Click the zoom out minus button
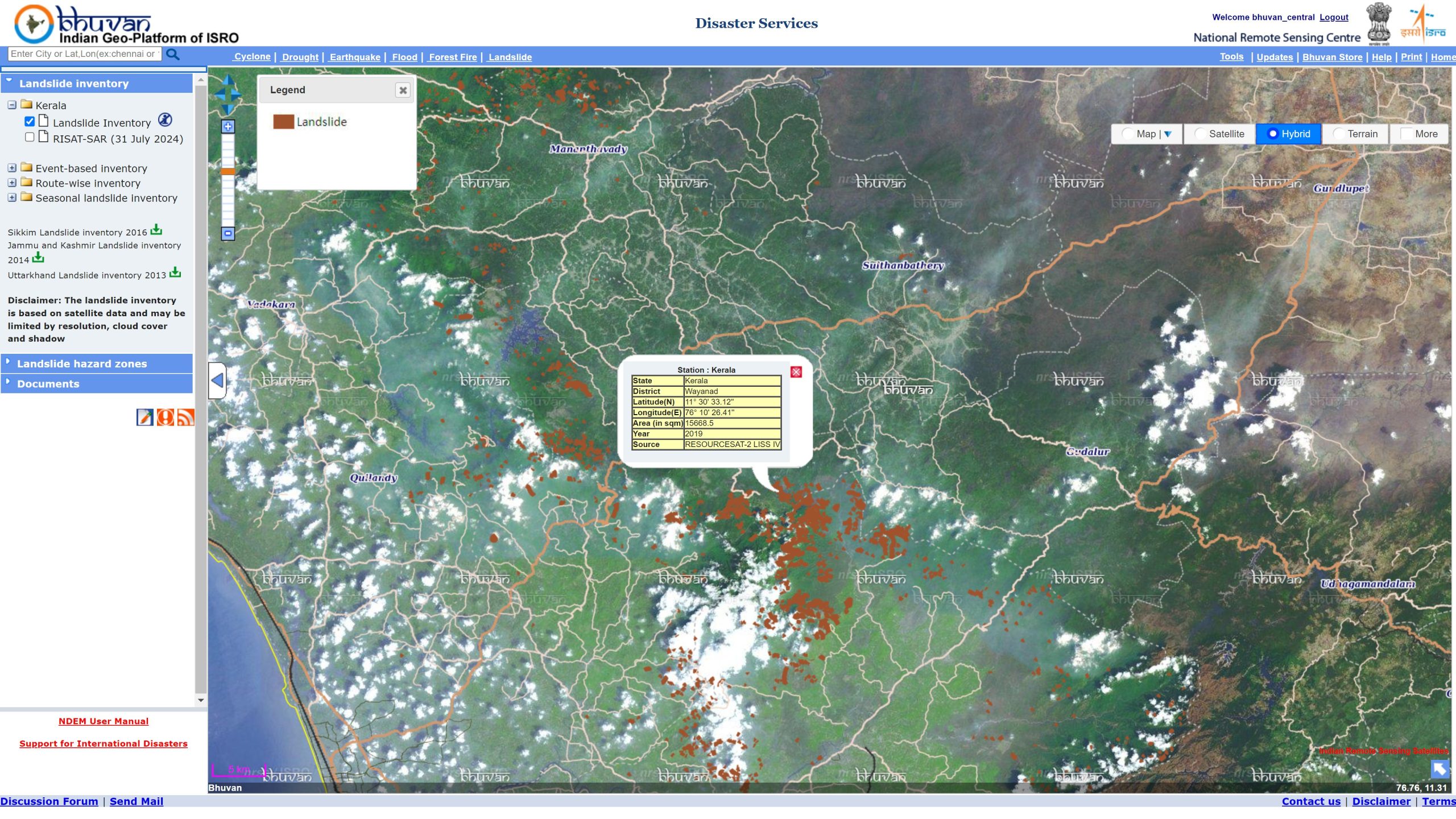 [x=228, y=233]
